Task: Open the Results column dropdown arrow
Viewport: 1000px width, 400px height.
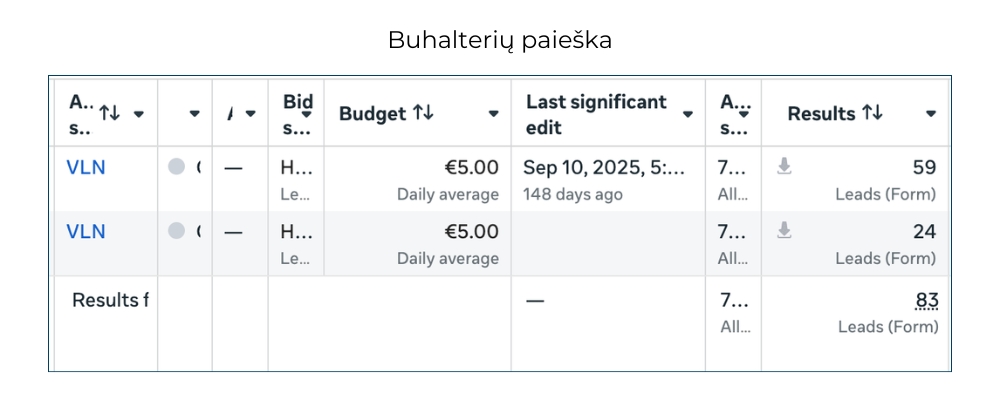Action: (931, 114)
